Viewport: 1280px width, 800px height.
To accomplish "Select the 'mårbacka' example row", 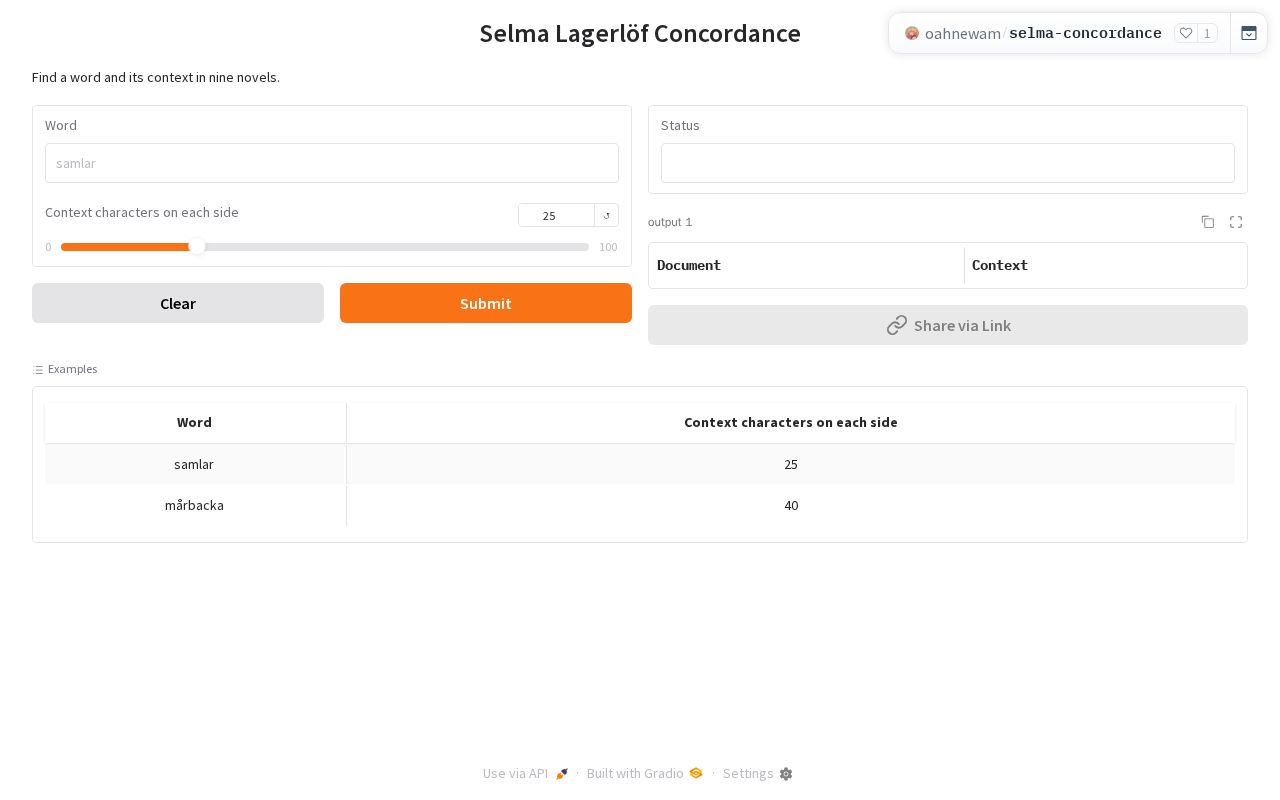I will 640,505.
